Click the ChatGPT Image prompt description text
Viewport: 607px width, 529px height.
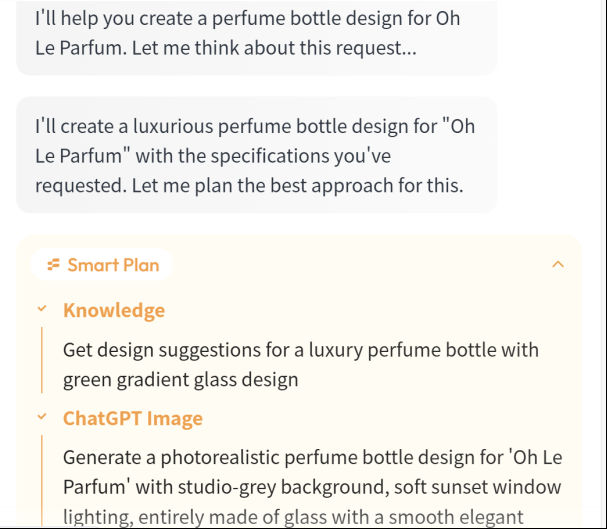pyautogui.click(x=312, y=486)
